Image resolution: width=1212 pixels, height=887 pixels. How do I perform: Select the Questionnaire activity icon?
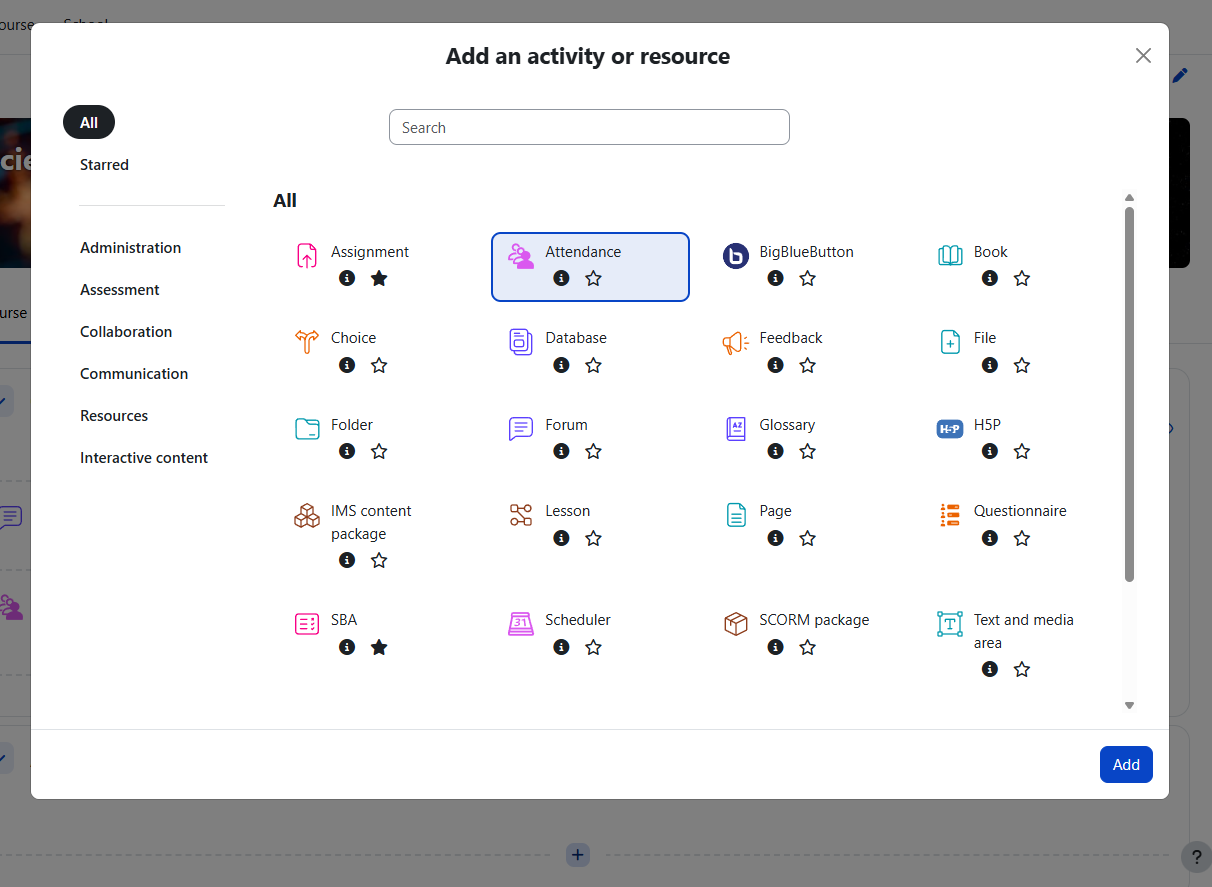(950, 515)
